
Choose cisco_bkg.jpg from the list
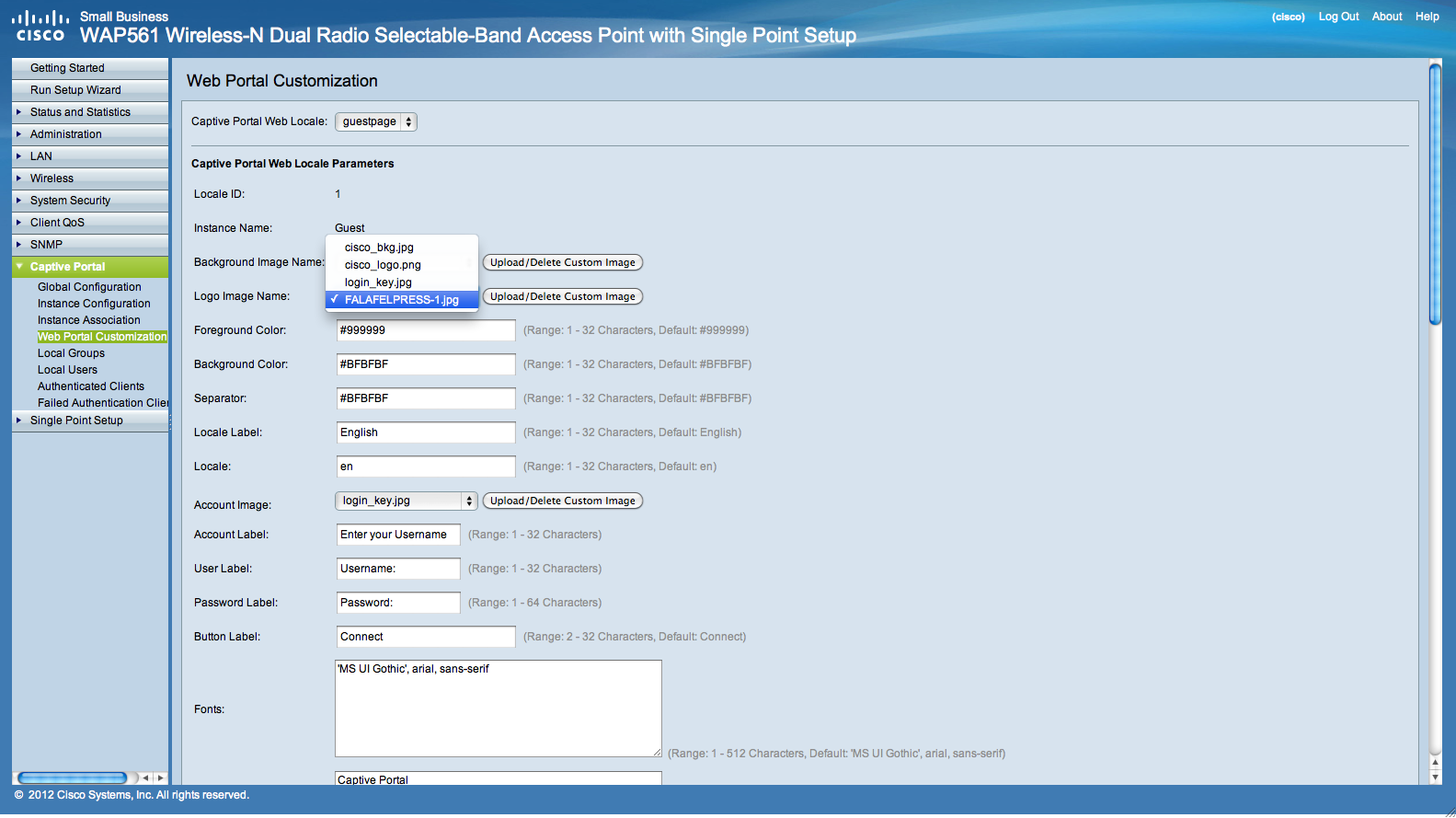(402, 248)
